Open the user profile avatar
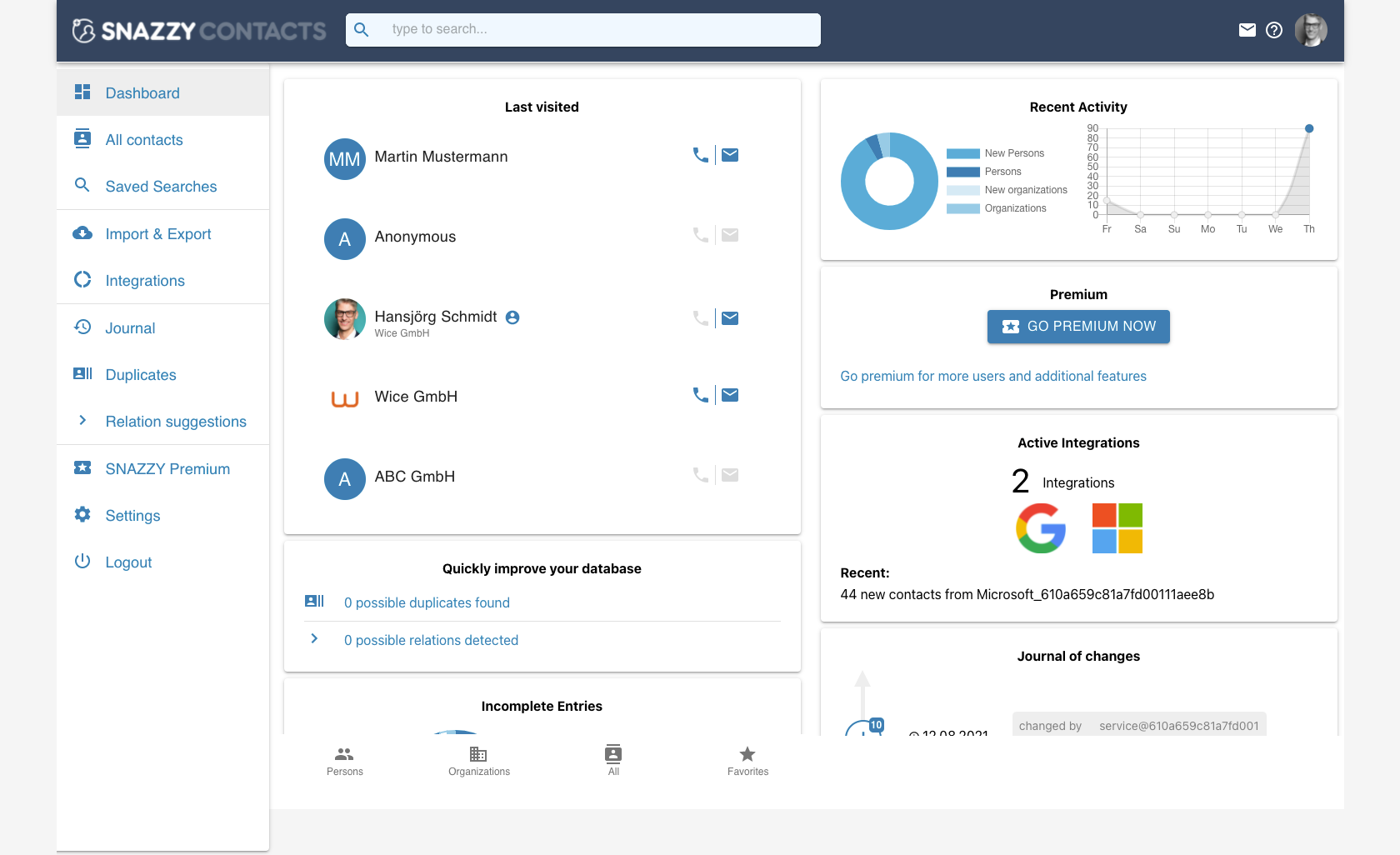The height and width of the screenshot is (855, 1400). 1310,30
